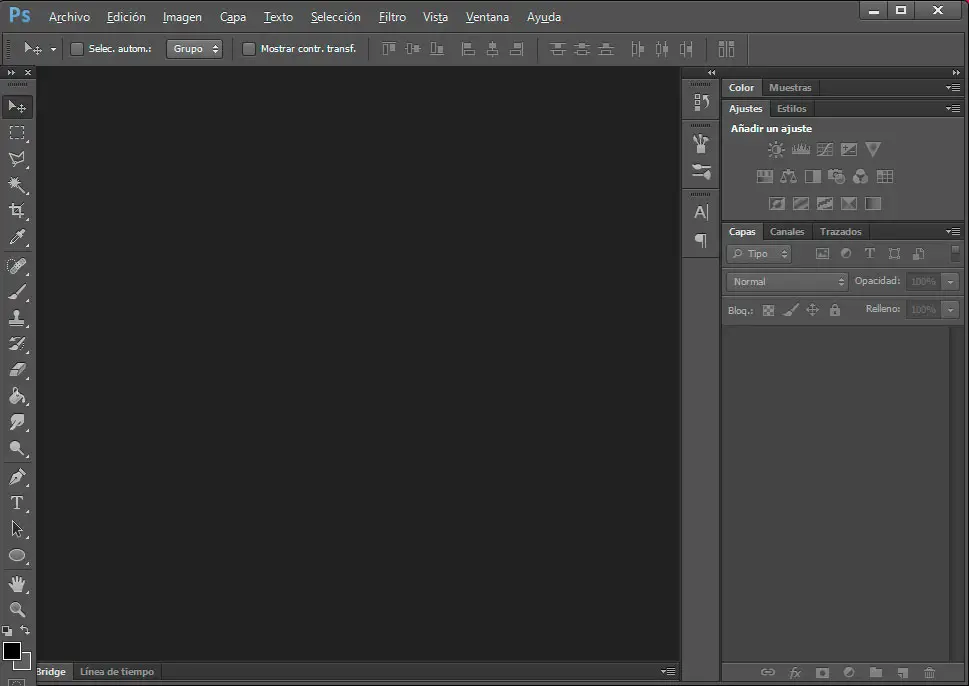This screenshot has width=969, height=686.
Task: Enable Mostrar contr. transf. checkbox
Action: (x=248, y=49)
